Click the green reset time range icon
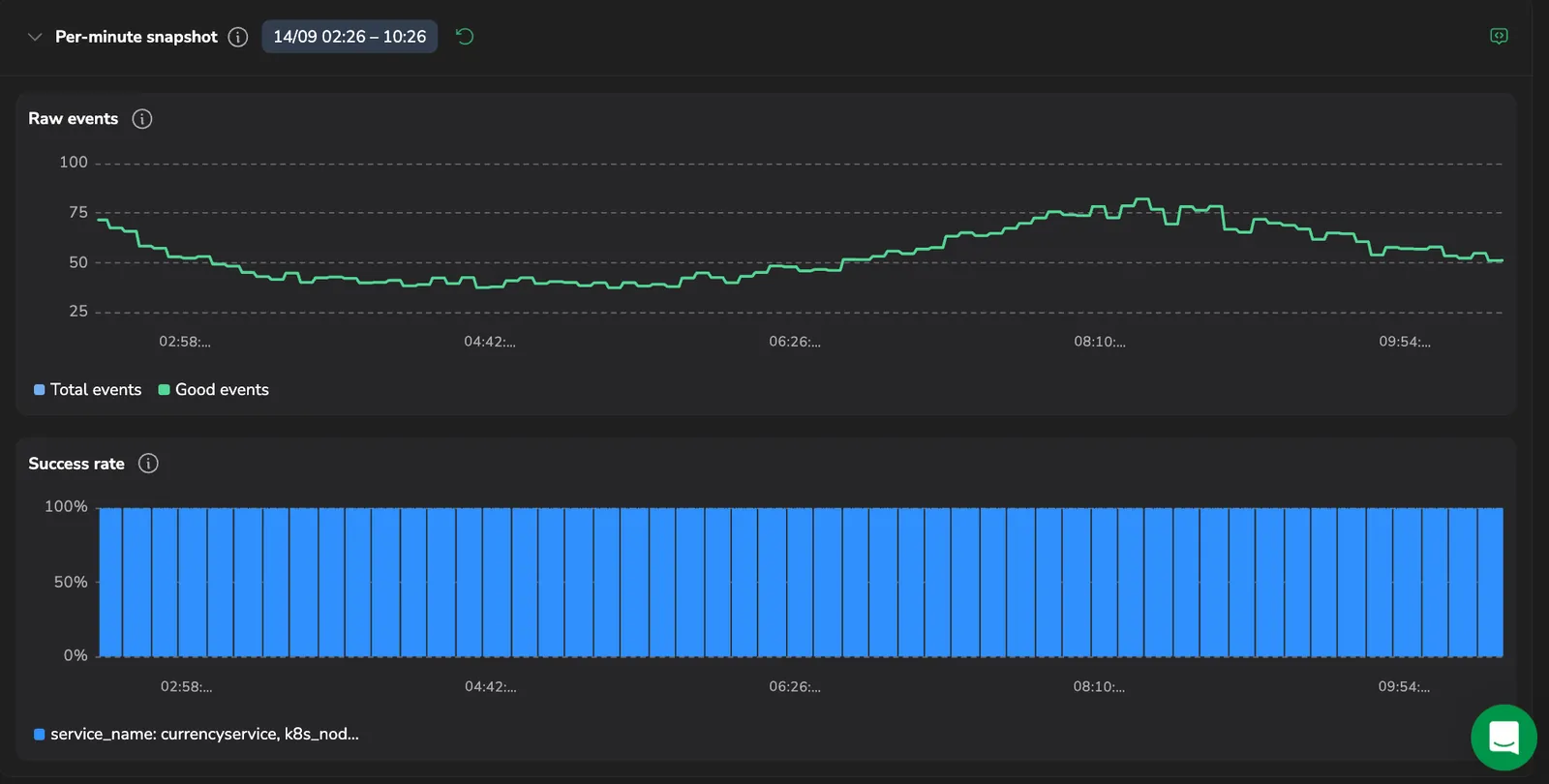Screen dimensions: 1549x784 465,37
